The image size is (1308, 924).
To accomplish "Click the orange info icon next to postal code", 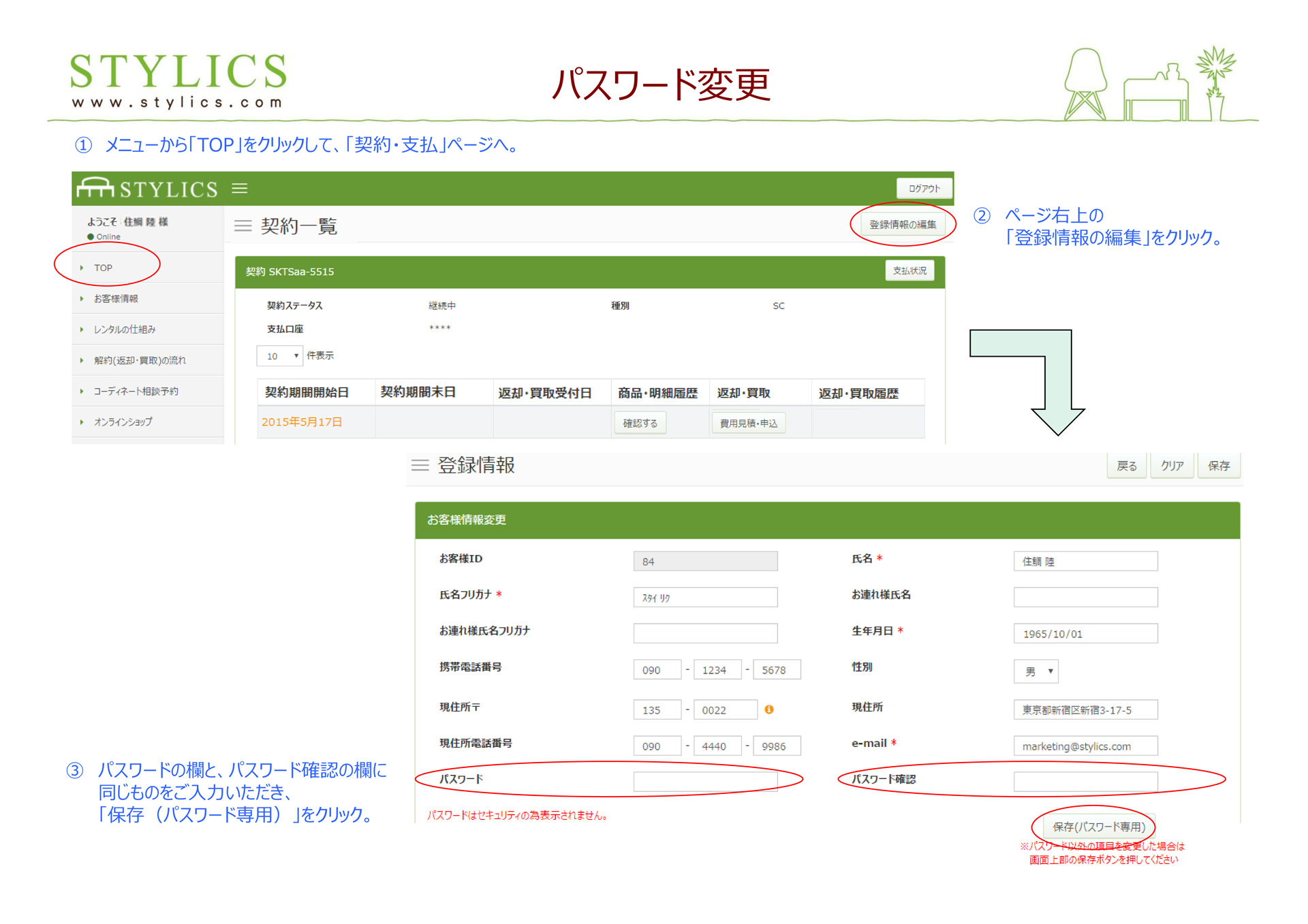I will point(768,709).
